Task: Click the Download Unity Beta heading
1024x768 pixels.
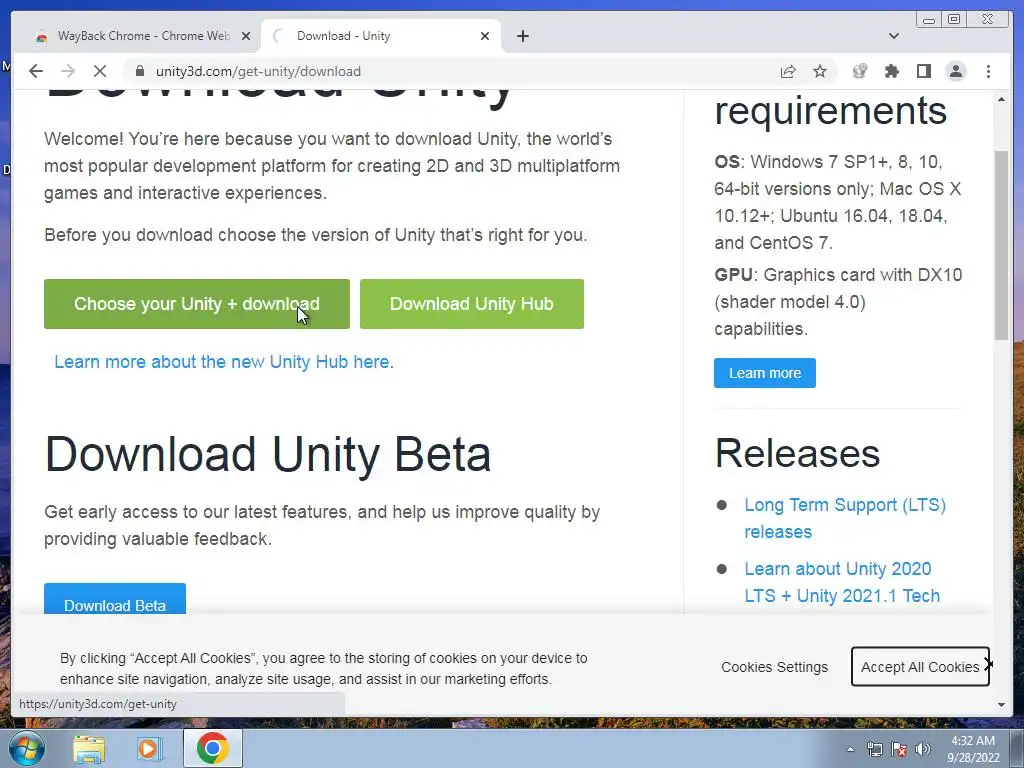Action: pos(268,455)
